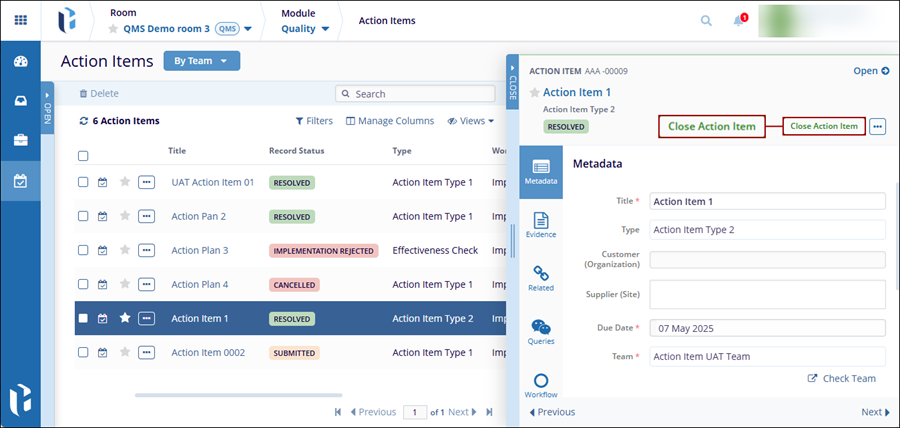Viewport: 900px width, 428px height.
Task: Click the Close Action Item button
Action: (823, 126)
